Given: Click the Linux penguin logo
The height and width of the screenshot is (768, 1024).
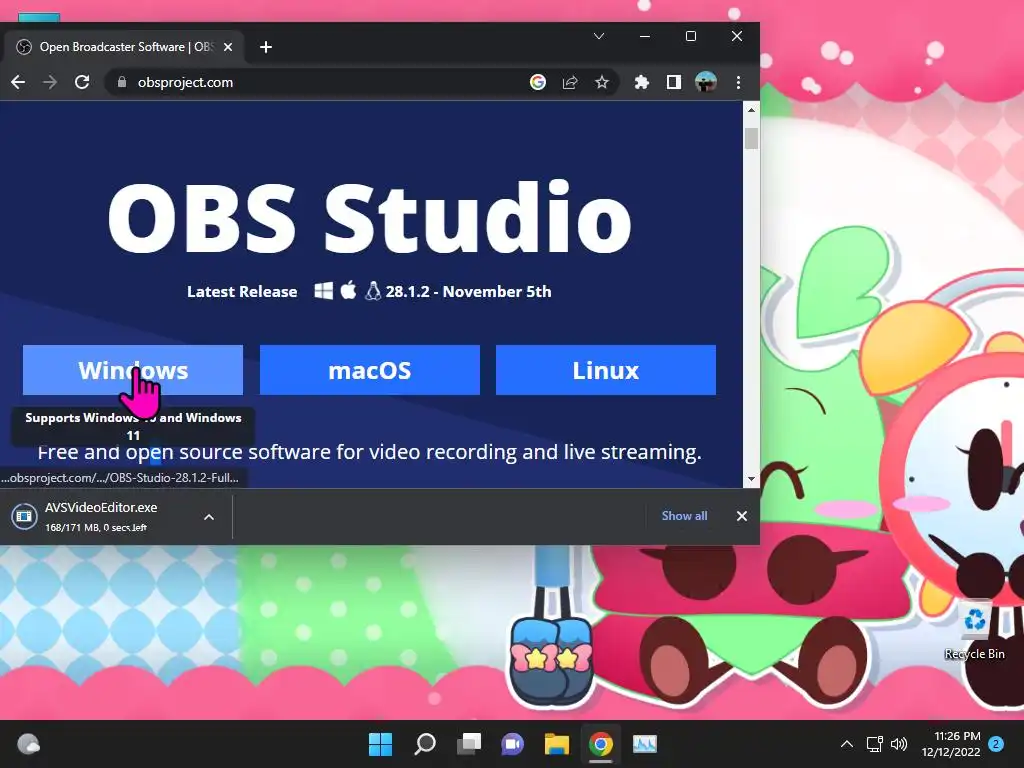Looking at the screenshot, I should (x=373, y=291).
